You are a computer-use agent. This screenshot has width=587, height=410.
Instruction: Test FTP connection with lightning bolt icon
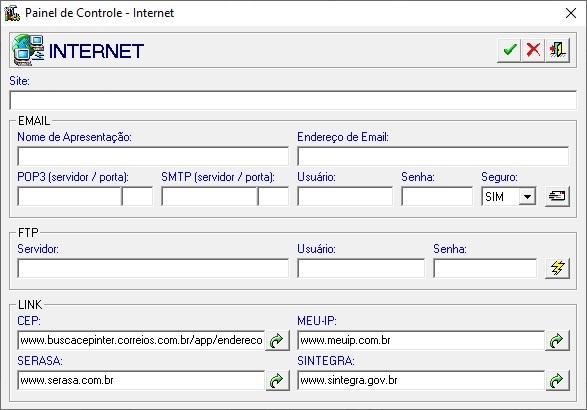(557, 268)
